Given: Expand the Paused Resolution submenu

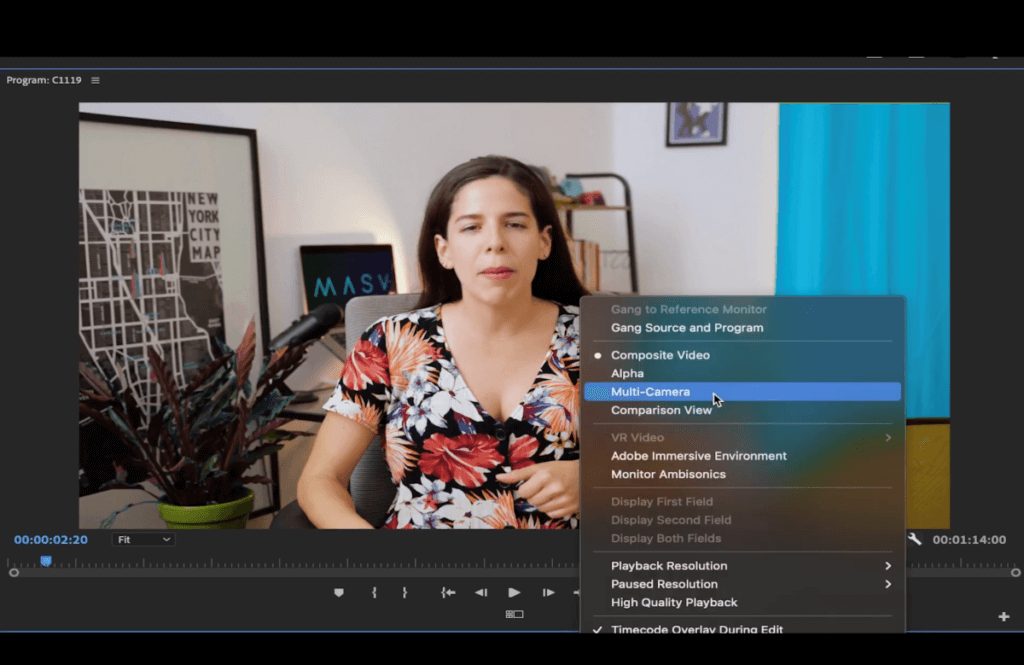Looking at the screenshot, I should tap(663, 583).
